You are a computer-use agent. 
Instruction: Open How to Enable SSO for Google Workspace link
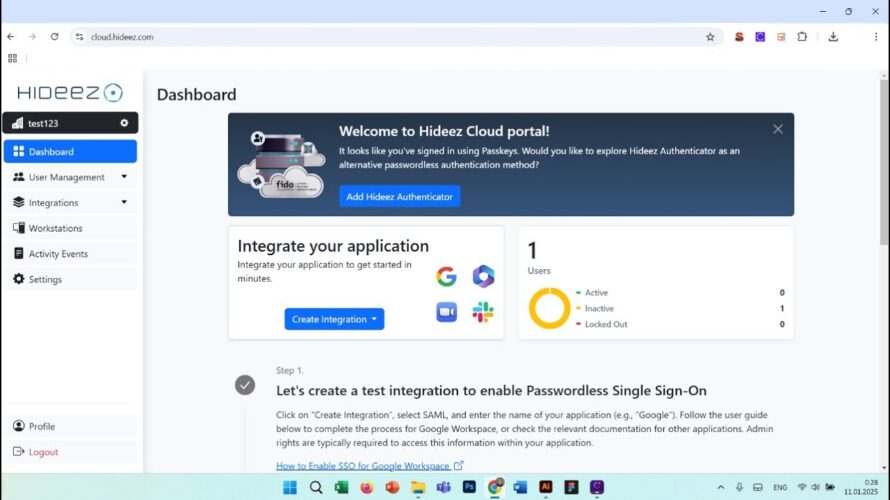pyautogui.click(x=370, y=466)
